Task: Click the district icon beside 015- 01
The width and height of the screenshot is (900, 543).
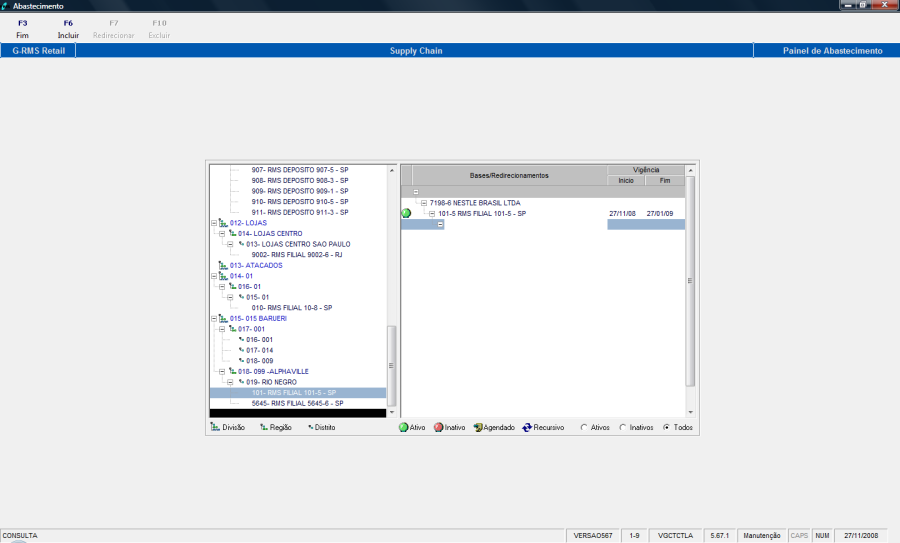Action: pyautogui.click(x=242, y=297)
